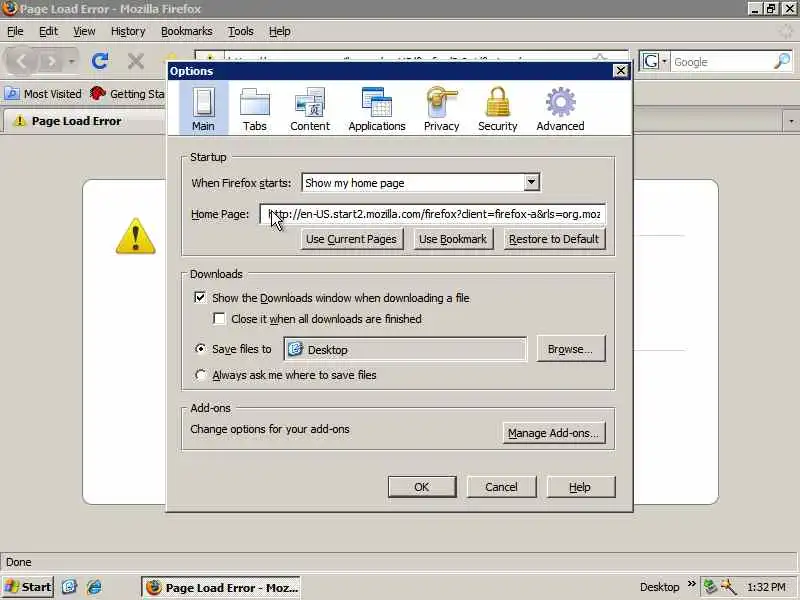Image resolution: width=800 pixels, height=600 pixels.
Task: Click the Google search input field
Action: 722,62
